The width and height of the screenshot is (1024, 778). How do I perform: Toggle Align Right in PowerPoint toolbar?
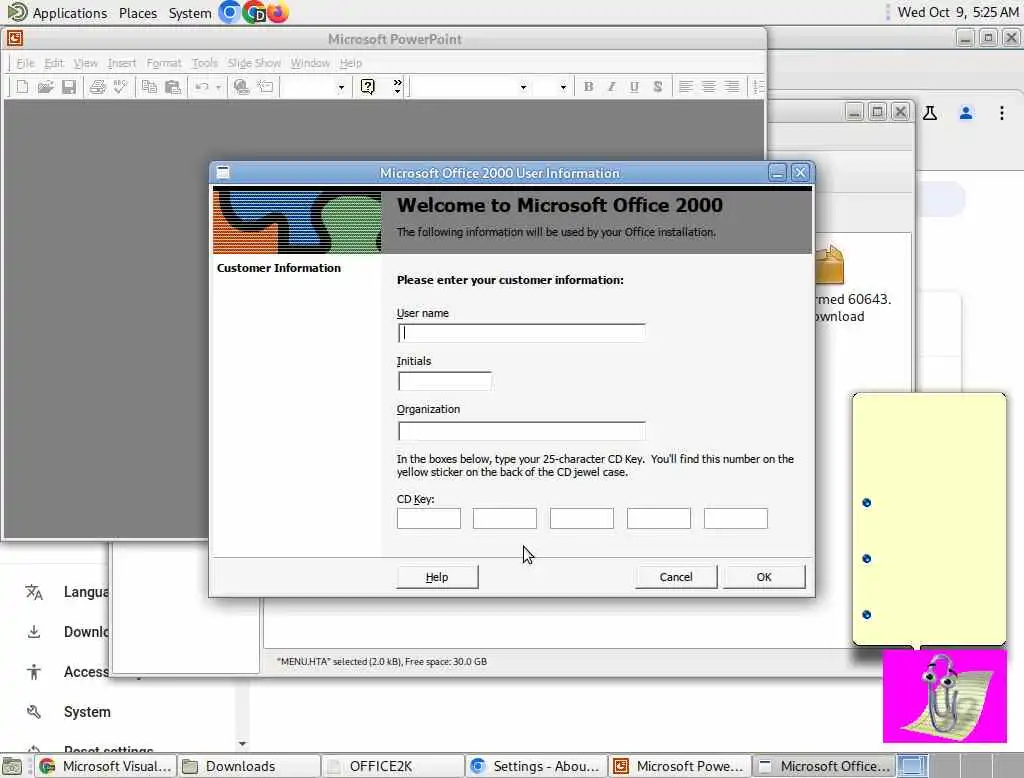732,87
